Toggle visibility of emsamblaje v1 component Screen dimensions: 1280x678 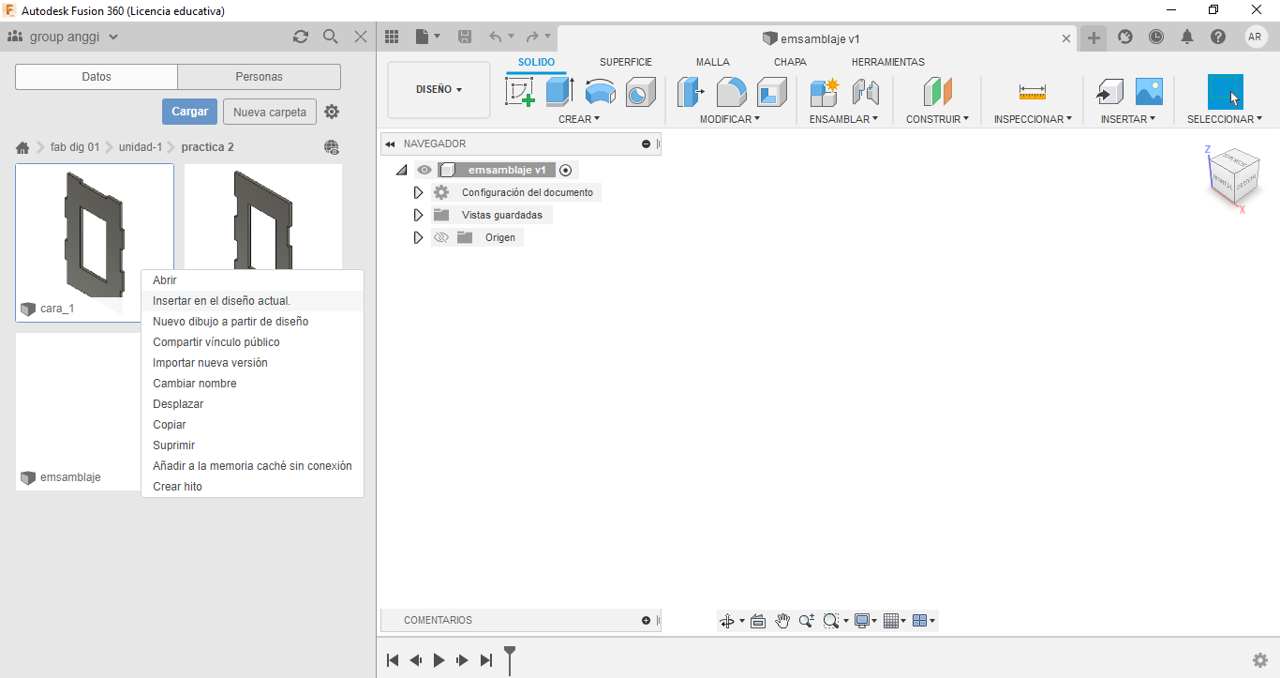(x=424, y=170)
